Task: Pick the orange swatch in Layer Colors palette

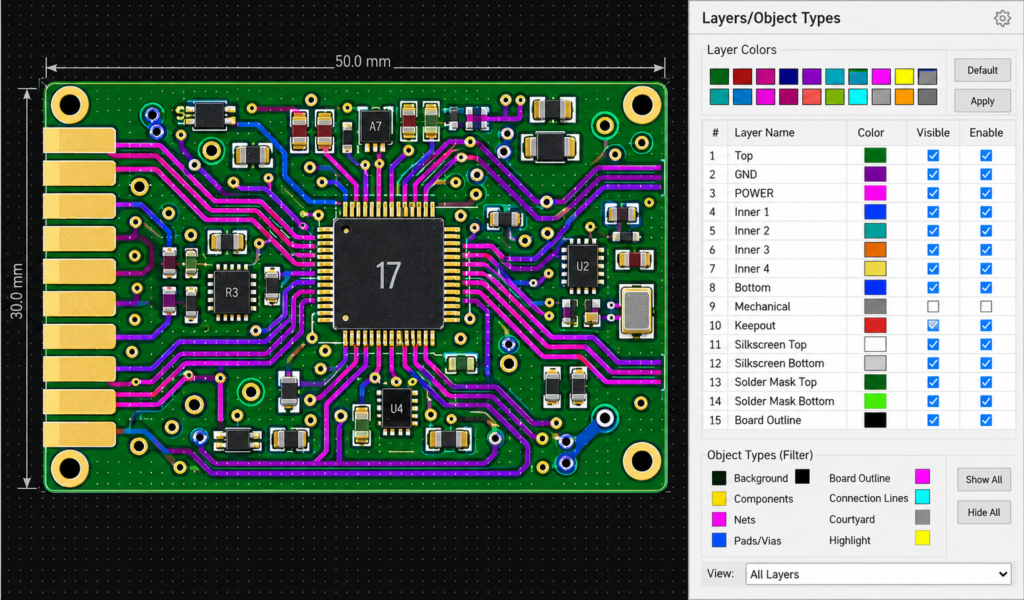Action: [x=904, y=97]
